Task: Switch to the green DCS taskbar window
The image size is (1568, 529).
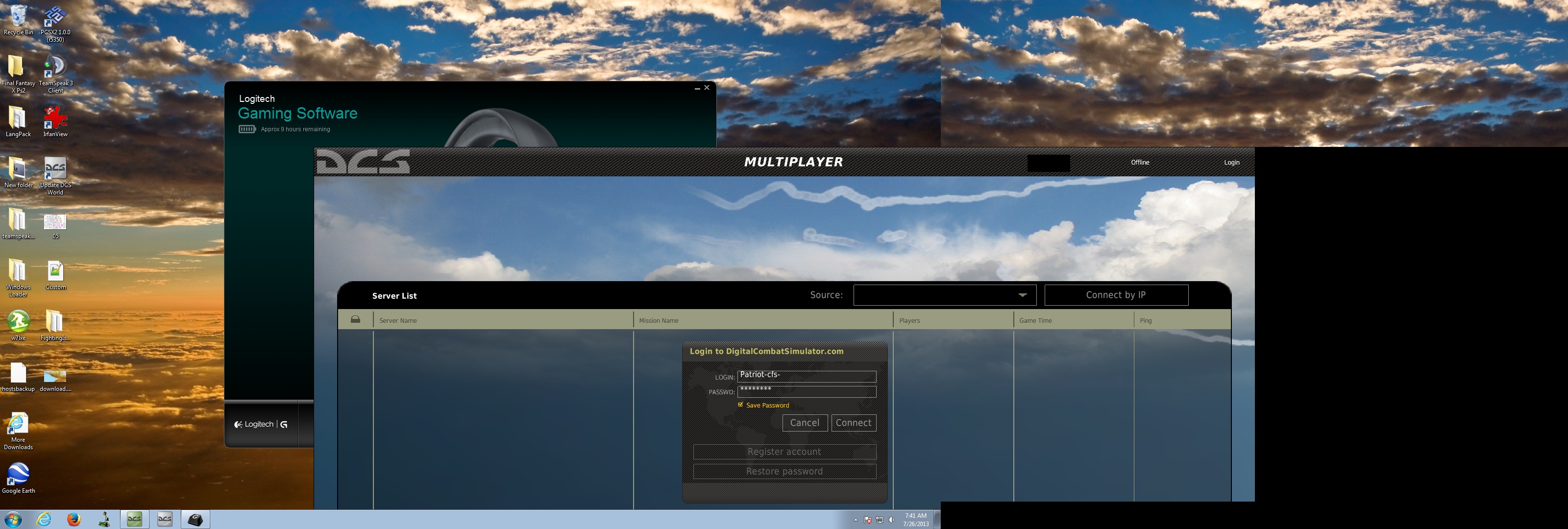Action: pyautogui.click(x=135, y=519)
